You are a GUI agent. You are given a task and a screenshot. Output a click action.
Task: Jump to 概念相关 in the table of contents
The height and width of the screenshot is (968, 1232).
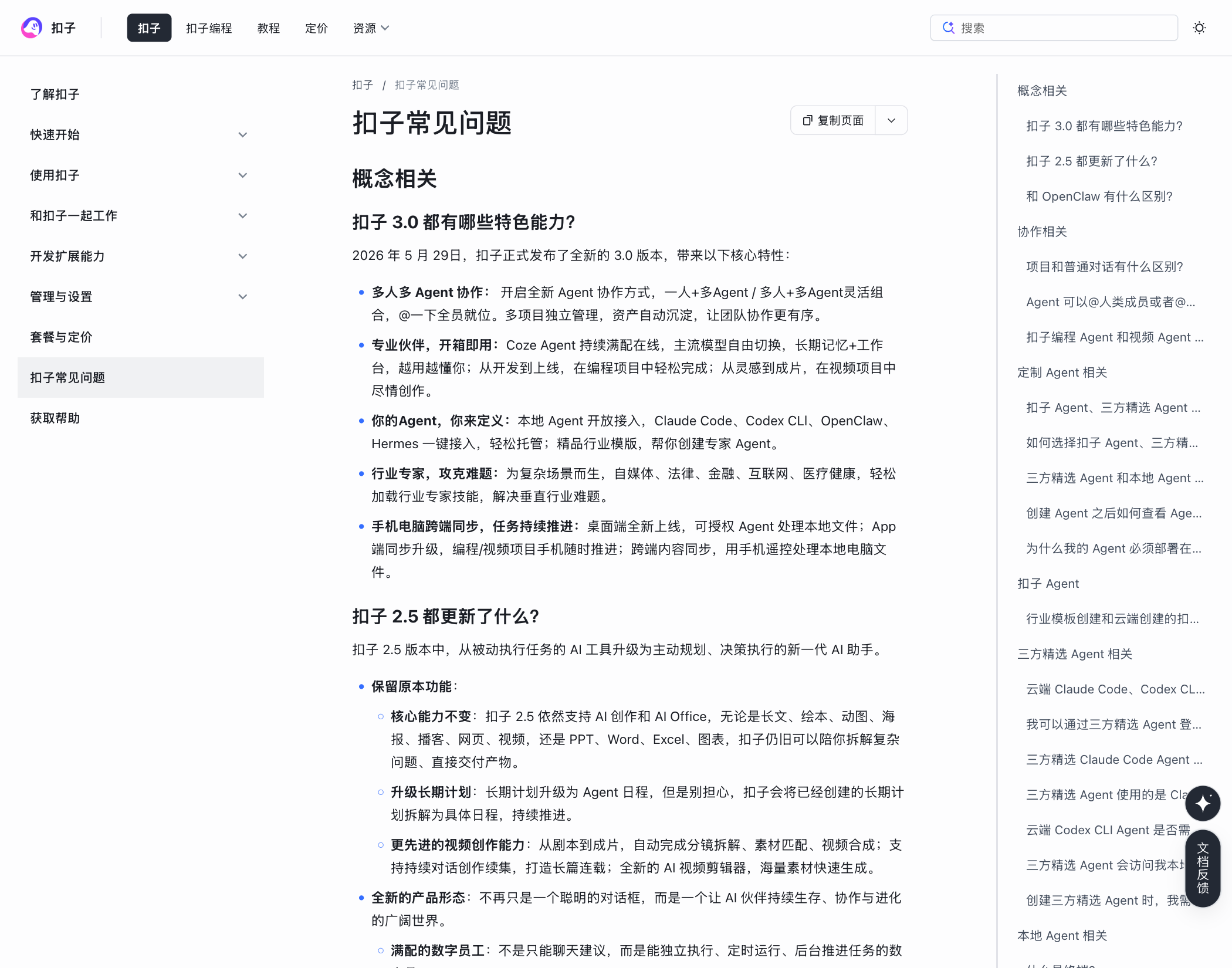pyautogui.click(x=1042, y=91)
